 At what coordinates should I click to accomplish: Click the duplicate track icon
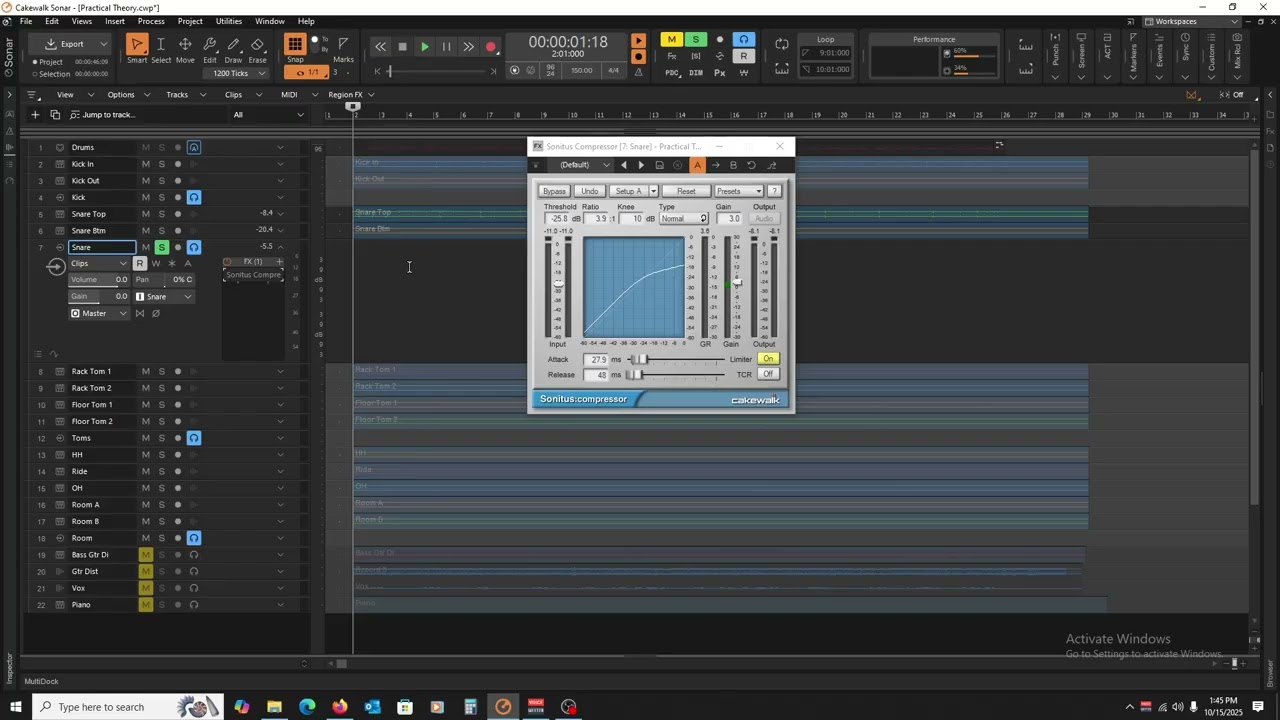pos(55,115)
